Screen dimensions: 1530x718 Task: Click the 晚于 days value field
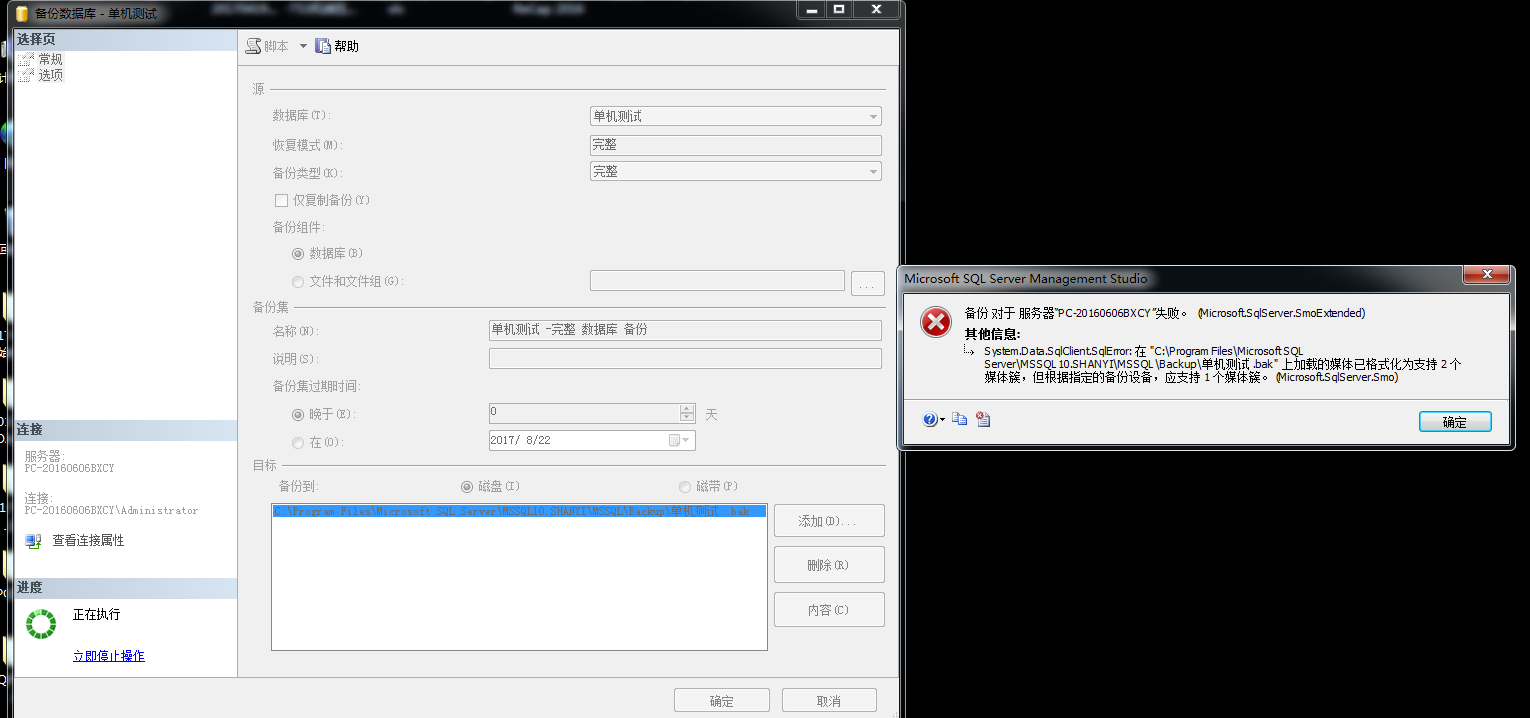583,413
